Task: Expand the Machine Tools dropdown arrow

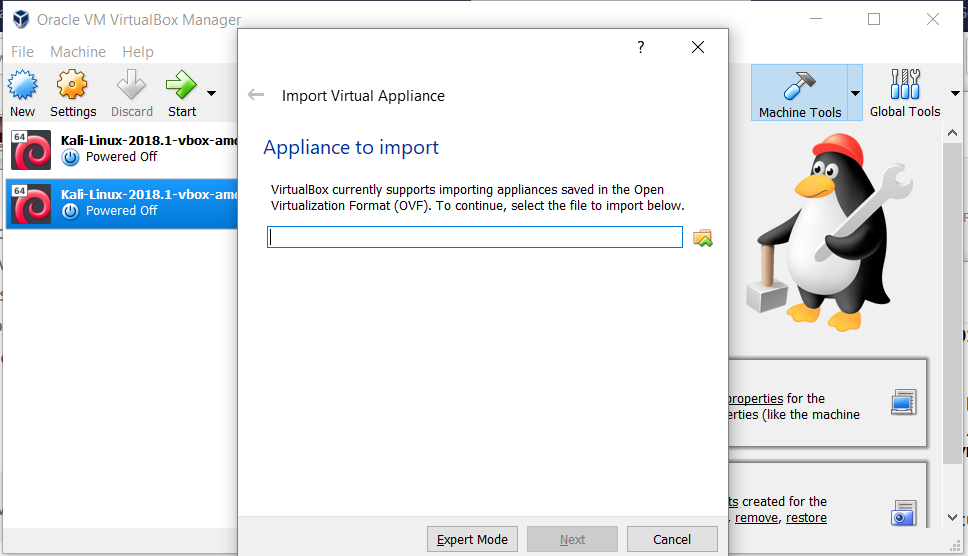Action: (855, 94)
